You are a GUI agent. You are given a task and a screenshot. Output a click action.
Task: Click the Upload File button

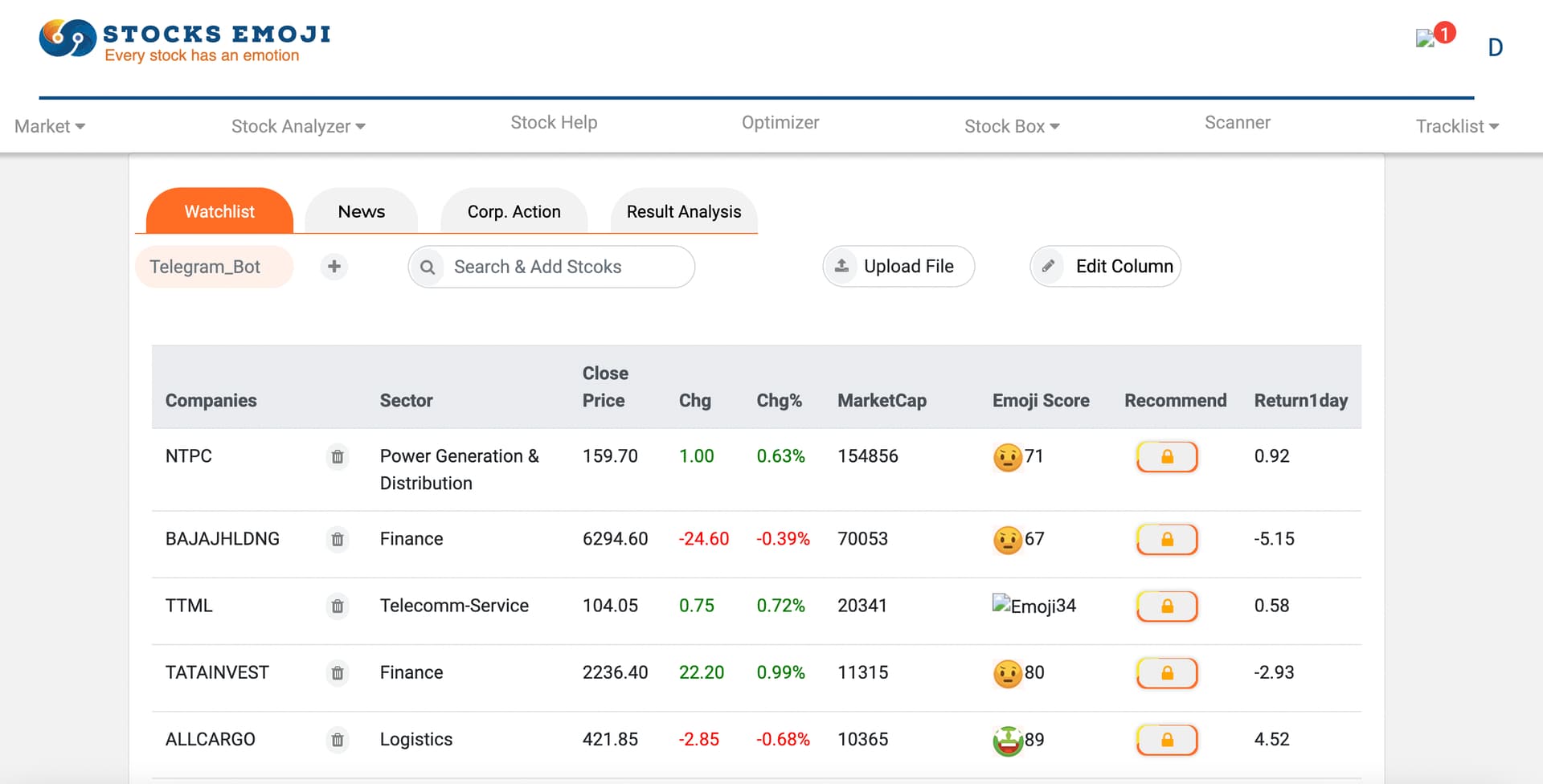[x=898, y=266]
